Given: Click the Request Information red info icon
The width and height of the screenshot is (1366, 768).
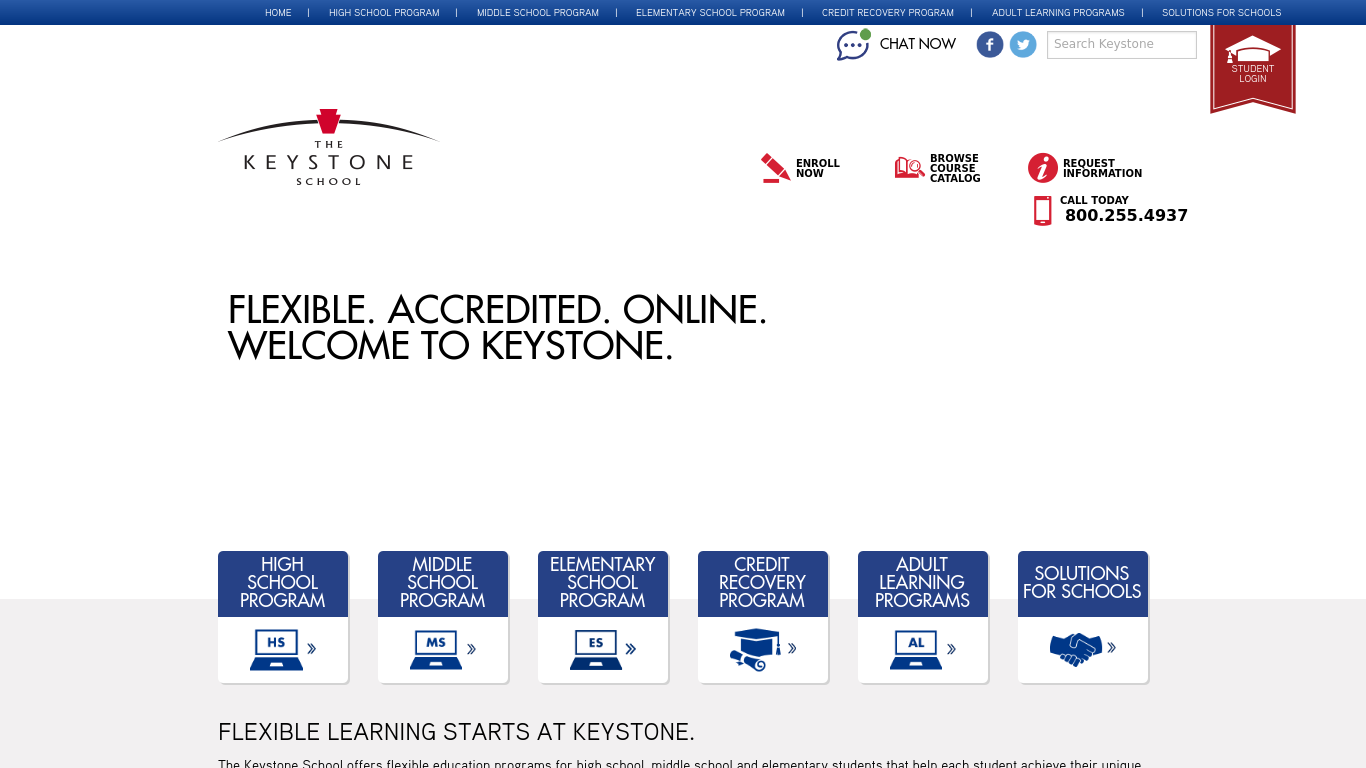Looking at the screenshot, I should point(1042,168).
